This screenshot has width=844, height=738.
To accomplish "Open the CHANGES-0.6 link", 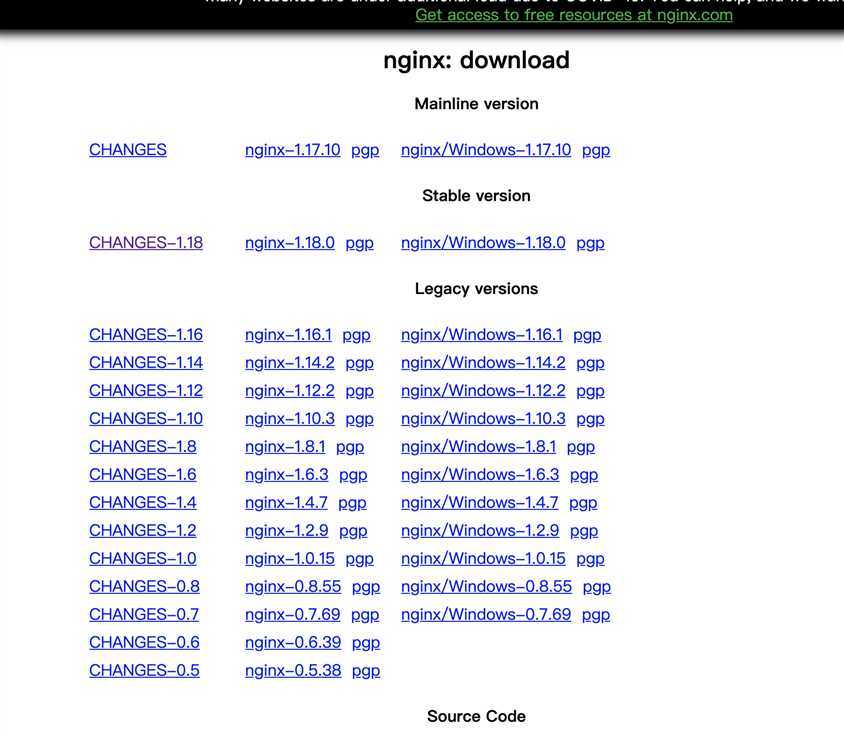I will pos(144,643).
